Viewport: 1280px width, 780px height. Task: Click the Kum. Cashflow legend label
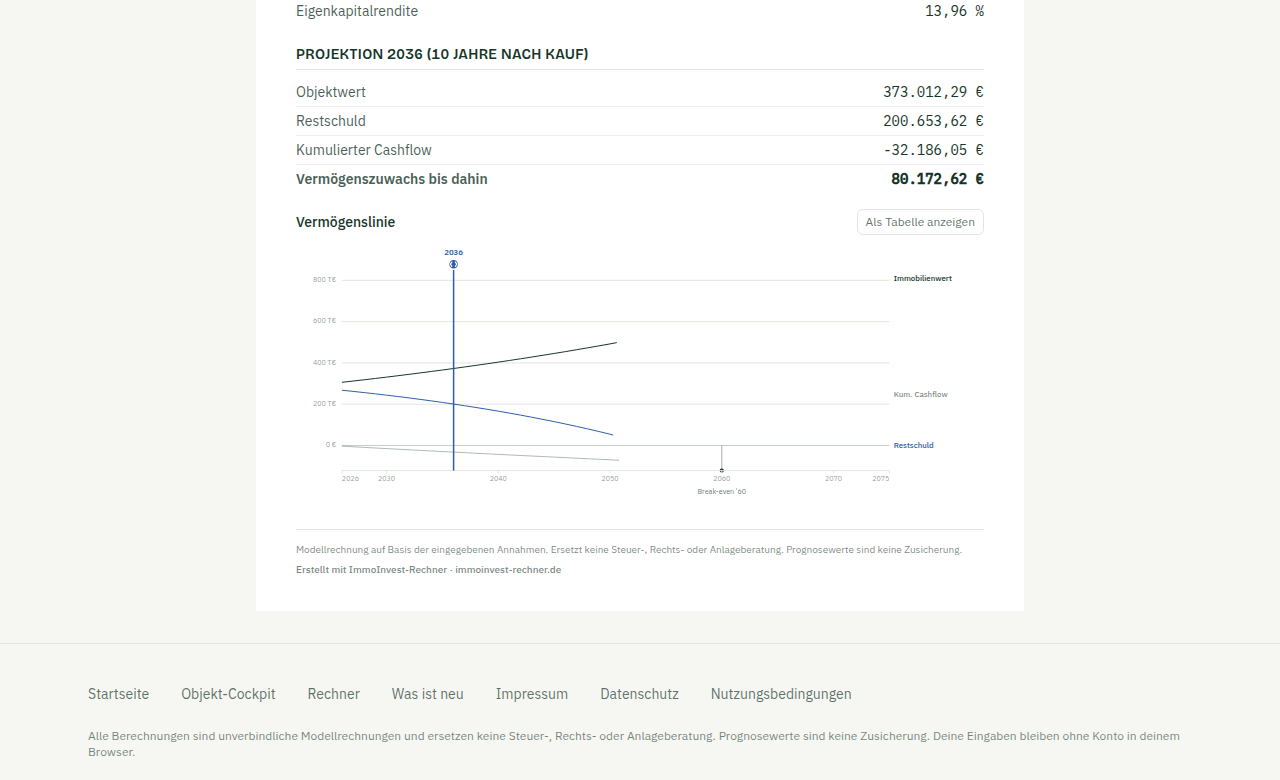point(921,395)
